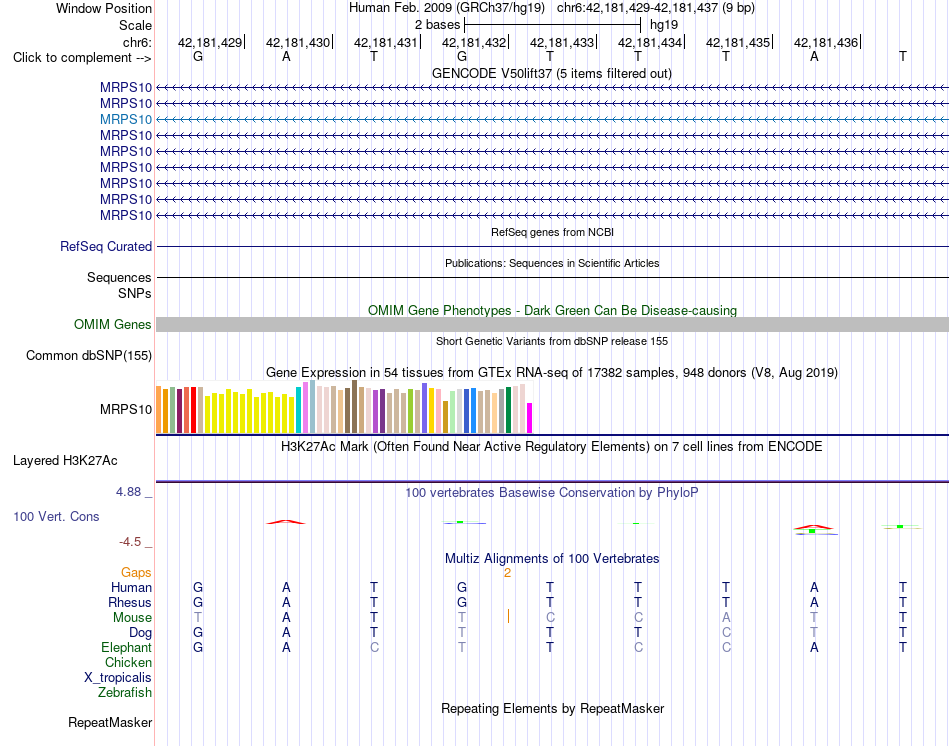The width and height of the screenshot is (950, 746).
Task: Click 'Repeating Elements by RepeatMasker' title
Action: [552, 708]
